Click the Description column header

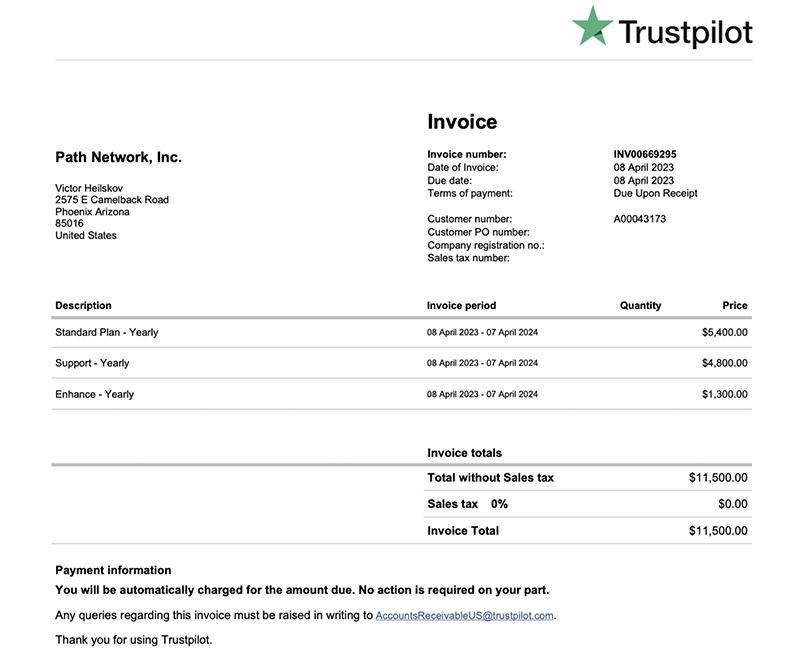[x=83, y=305]
